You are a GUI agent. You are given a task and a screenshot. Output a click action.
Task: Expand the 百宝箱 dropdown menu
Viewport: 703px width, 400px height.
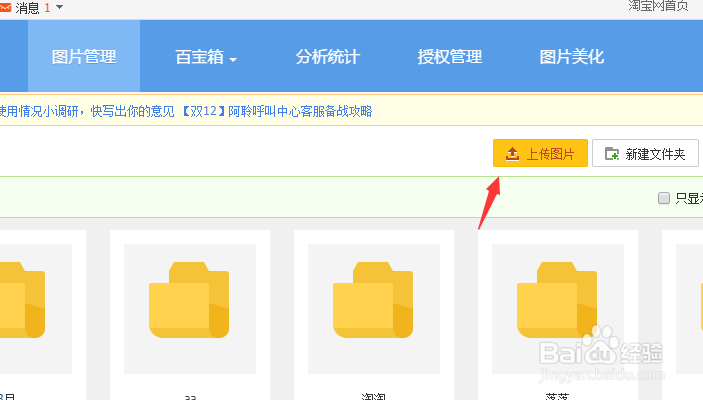coord(206,57)
